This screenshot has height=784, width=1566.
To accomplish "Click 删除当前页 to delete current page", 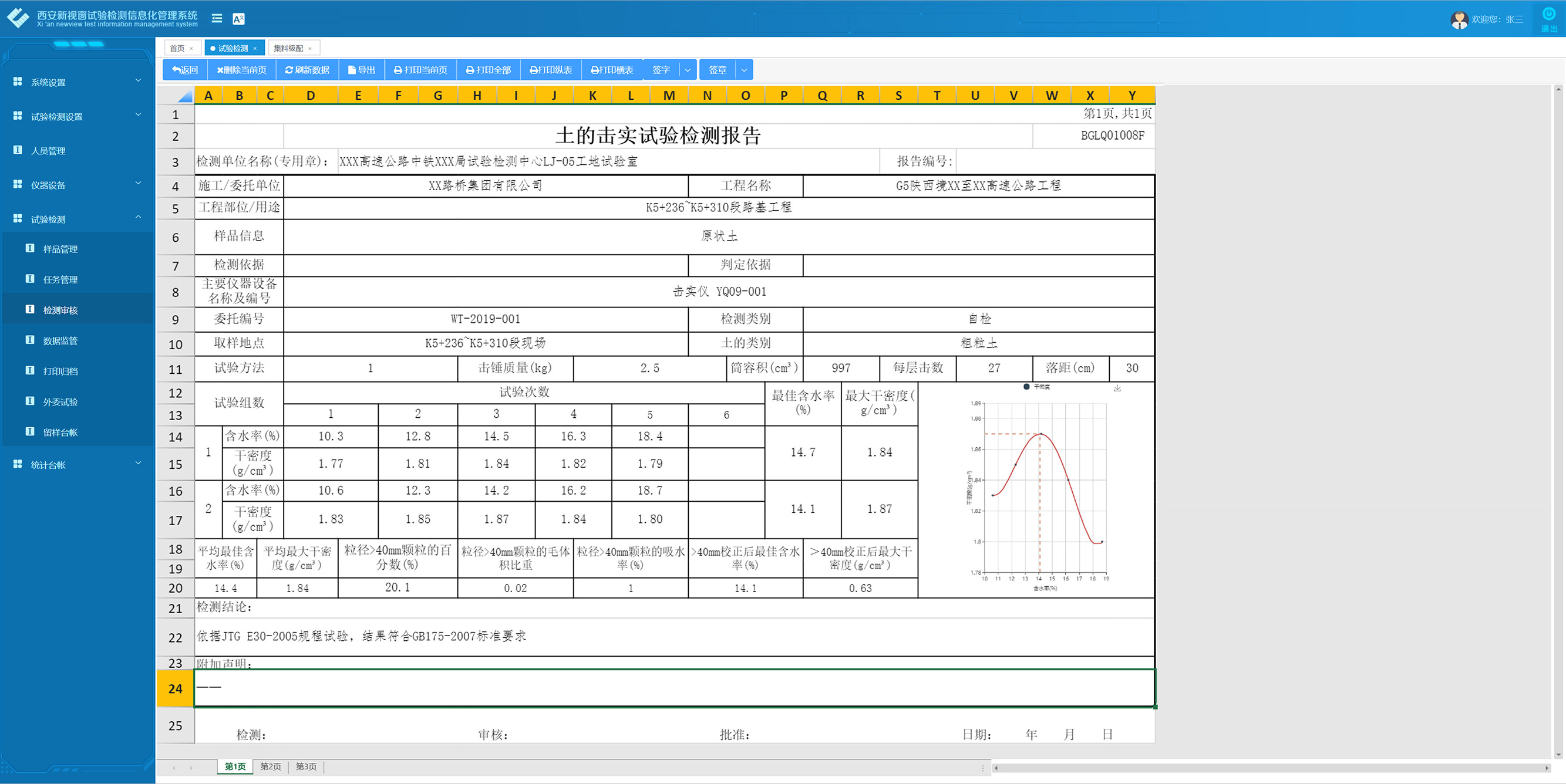I will [241, 70].
